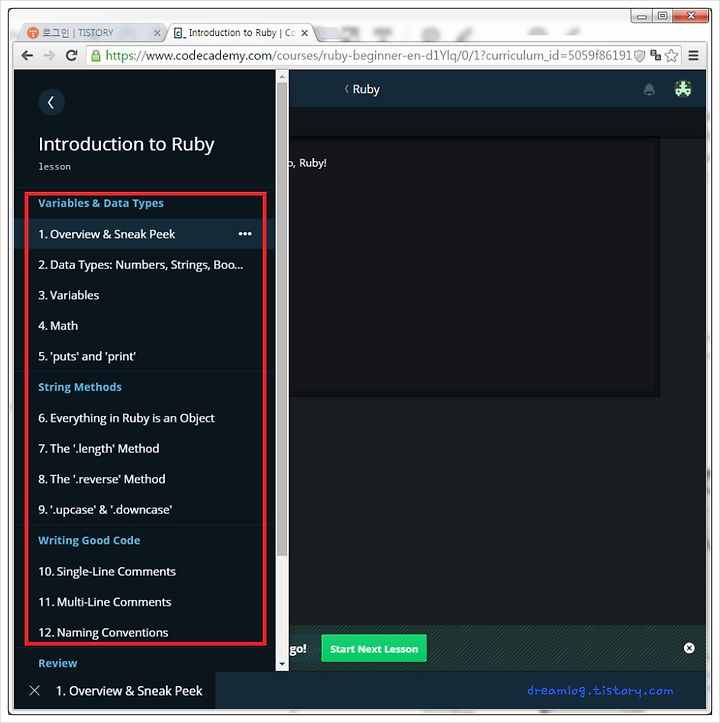The height and width of the screenshot is (723, 720).
Task: Open lesson 11. Multi-Line Comments
Action: (144, 602)
